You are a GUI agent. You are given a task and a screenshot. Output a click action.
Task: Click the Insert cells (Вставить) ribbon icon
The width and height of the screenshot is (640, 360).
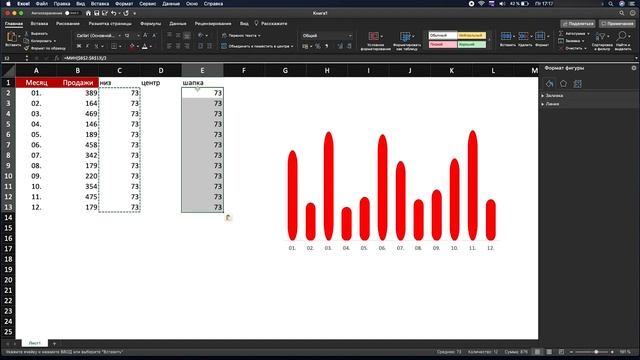[x=506, y=36]
